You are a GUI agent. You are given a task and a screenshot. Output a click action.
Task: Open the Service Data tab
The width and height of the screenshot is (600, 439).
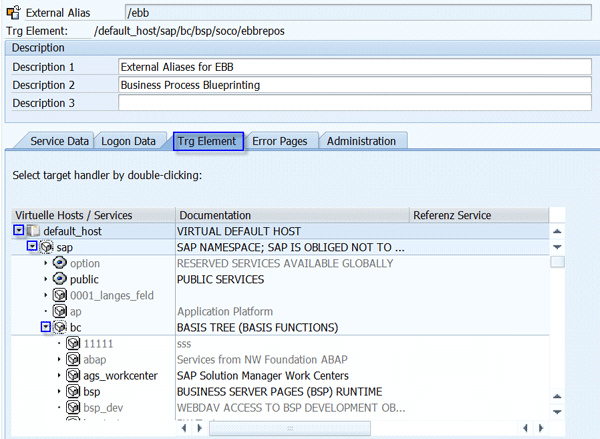(59, 141)
